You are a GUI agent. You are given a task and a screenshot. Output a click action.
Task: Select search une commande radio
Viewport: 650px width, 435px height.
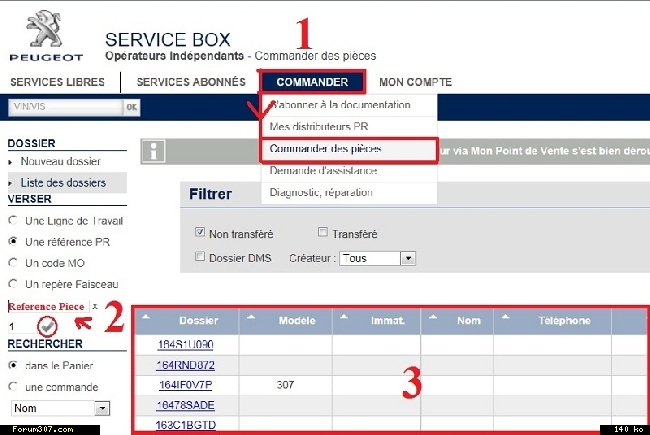coord(13,386)
